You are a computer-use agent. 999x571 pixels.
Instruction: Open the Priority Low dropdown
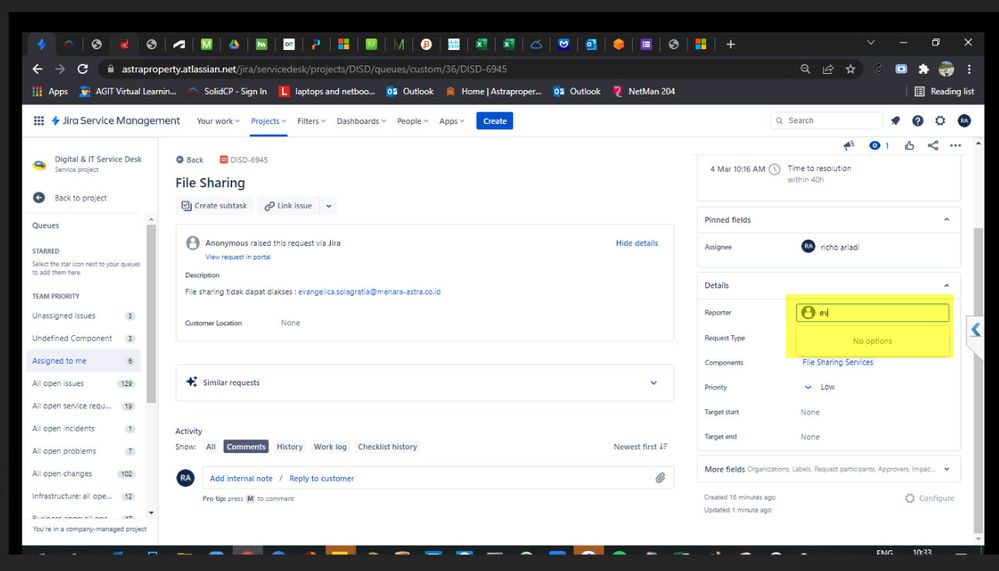[819, 387]
